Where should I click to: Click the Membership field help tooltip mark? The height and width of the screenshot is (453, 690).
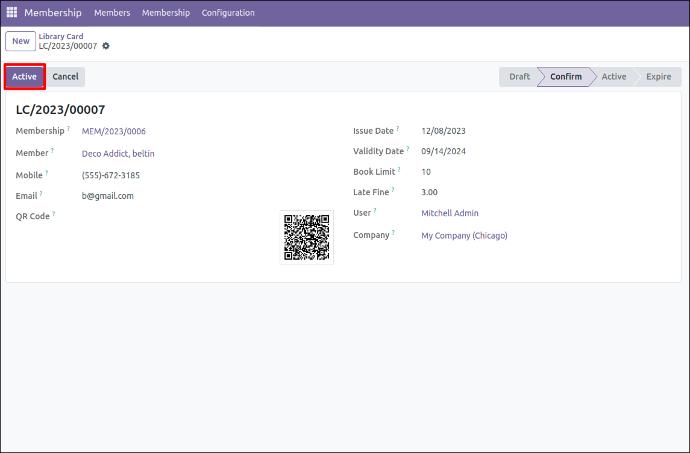pos(69,129)
